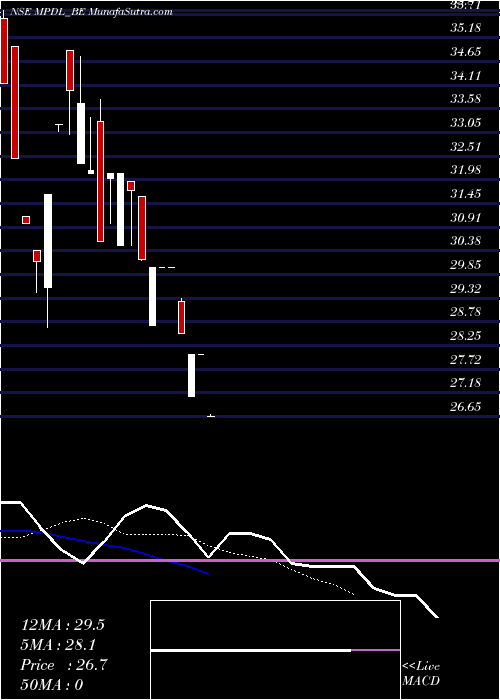Viewport: 500px width, 700px height.
Task: Click the 5MA : 28.1 readout
Action: tap(58, 645)
